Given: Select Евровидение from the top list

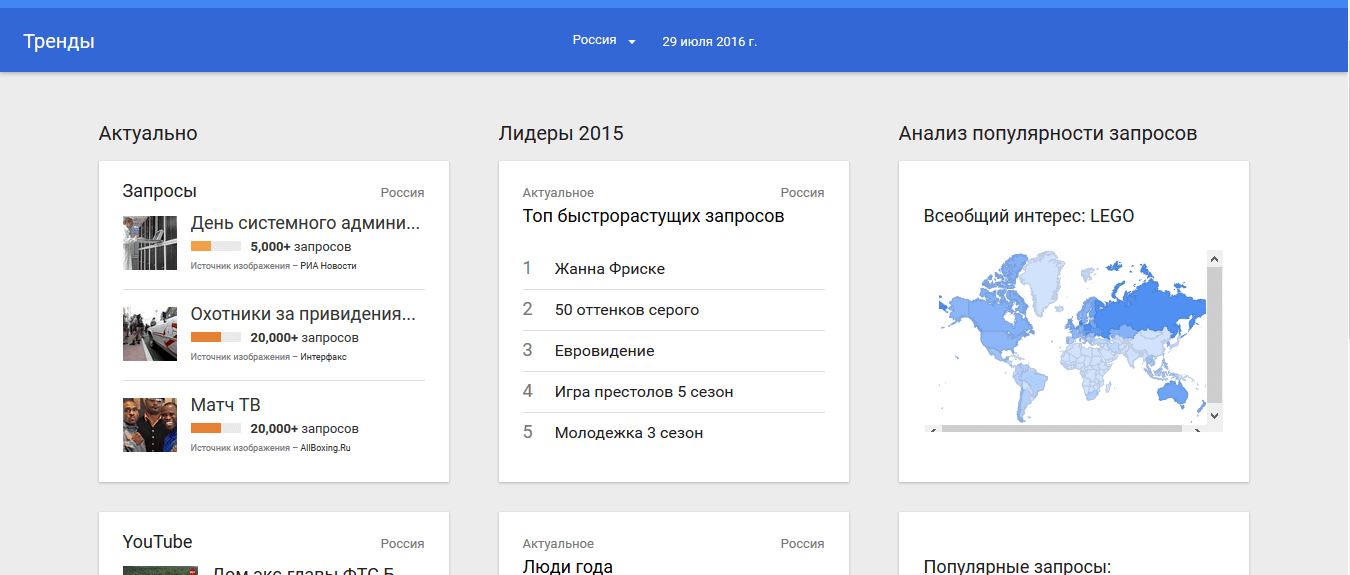Looking at the screenshot, I should pyautogui.click(x=604, y=351).
